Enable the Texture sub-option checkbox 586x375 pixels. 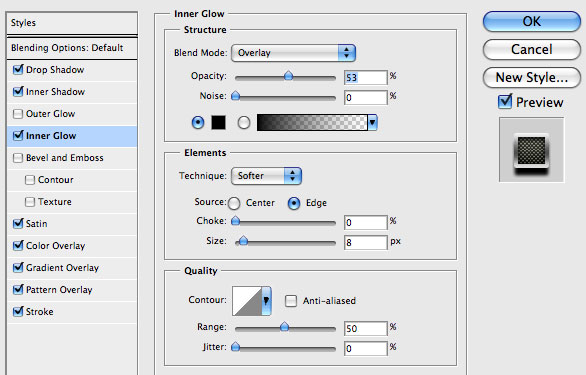(30, 202)
